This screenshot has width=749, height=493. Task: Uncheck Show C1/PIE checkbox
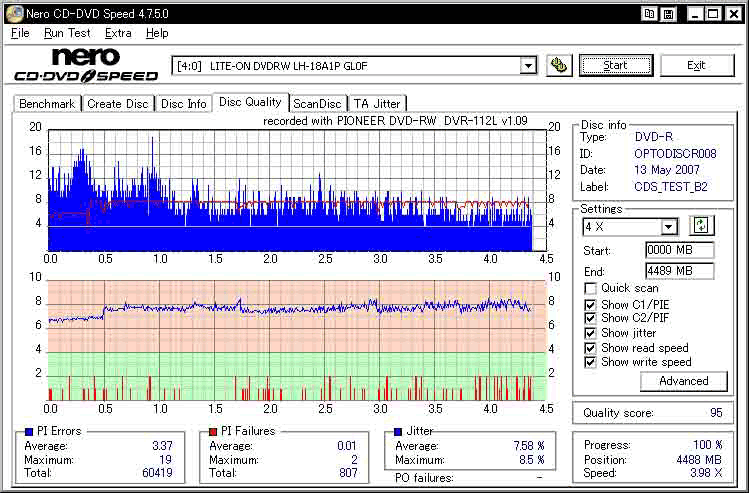(x=591, y=304)
